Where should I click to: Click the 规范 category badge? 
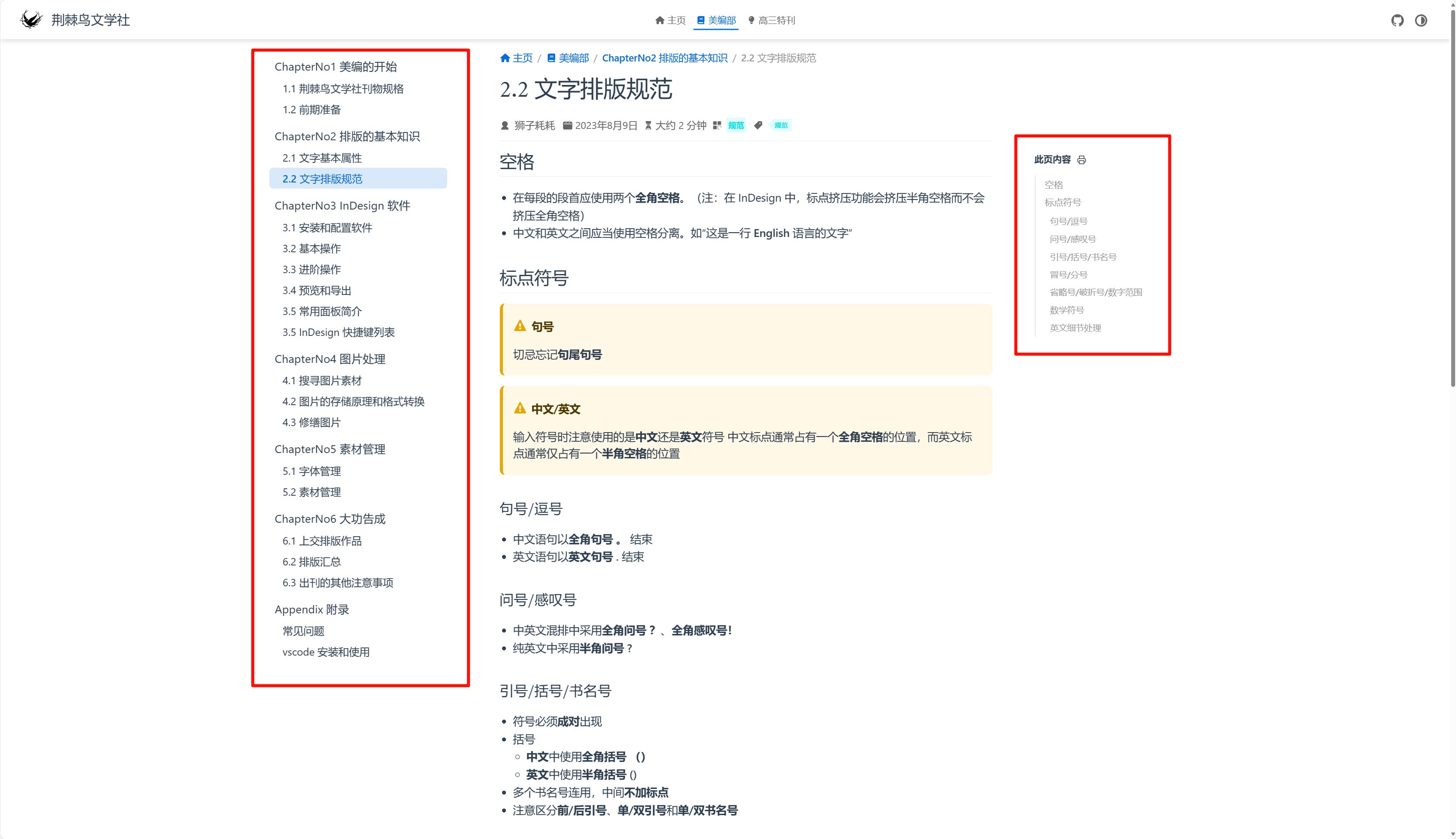736,125
